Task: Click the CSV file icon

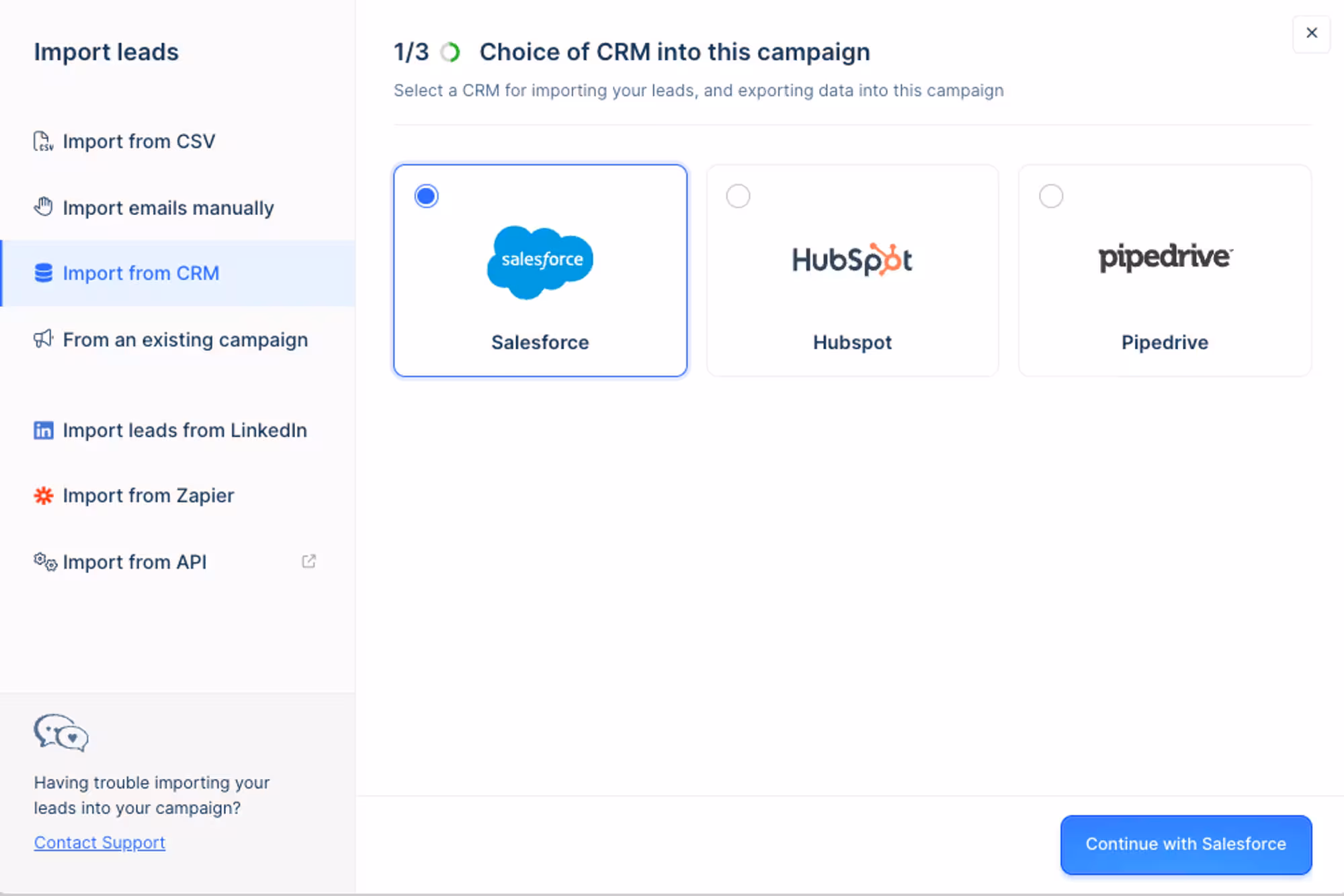Action: (x=43, y=141)
